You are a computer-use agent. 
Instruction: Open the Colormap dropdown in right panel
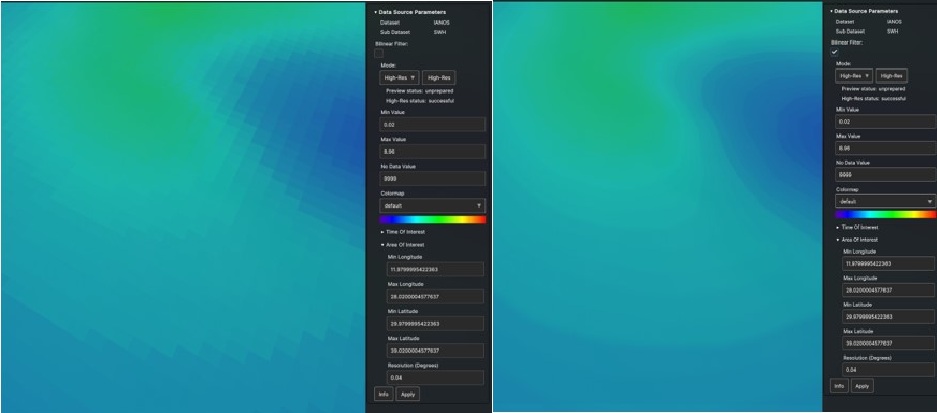click(885, 200)
